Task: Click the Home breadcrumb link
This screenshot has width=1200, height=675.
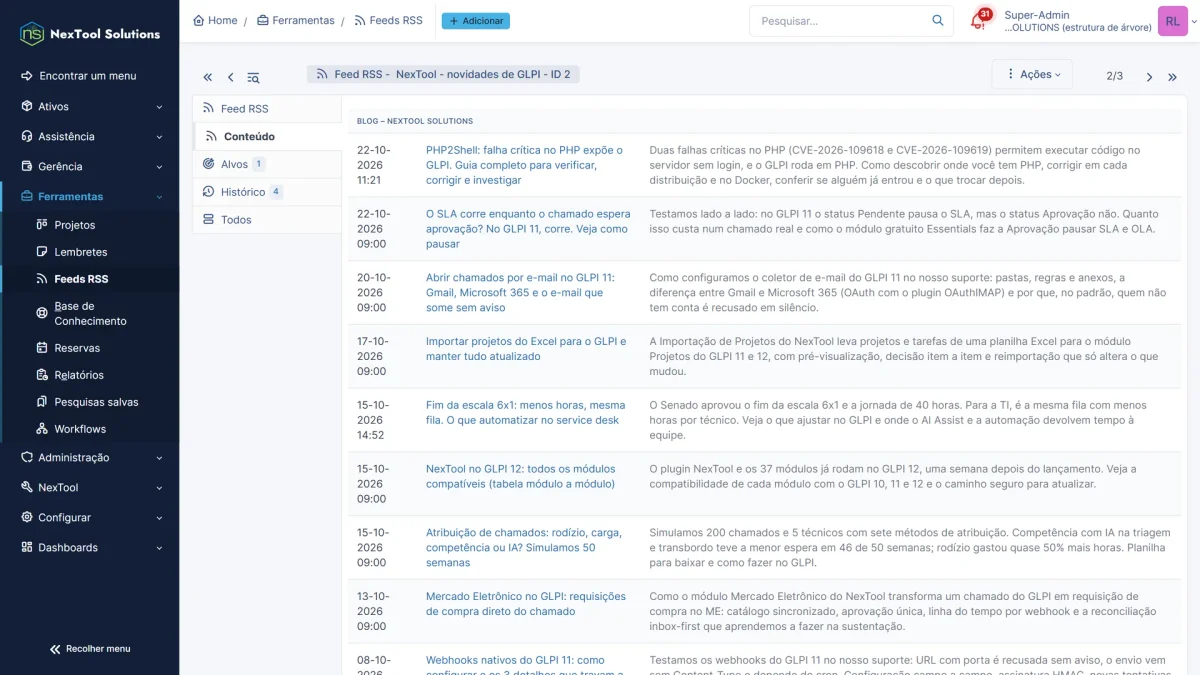Action: click(215, 20)
